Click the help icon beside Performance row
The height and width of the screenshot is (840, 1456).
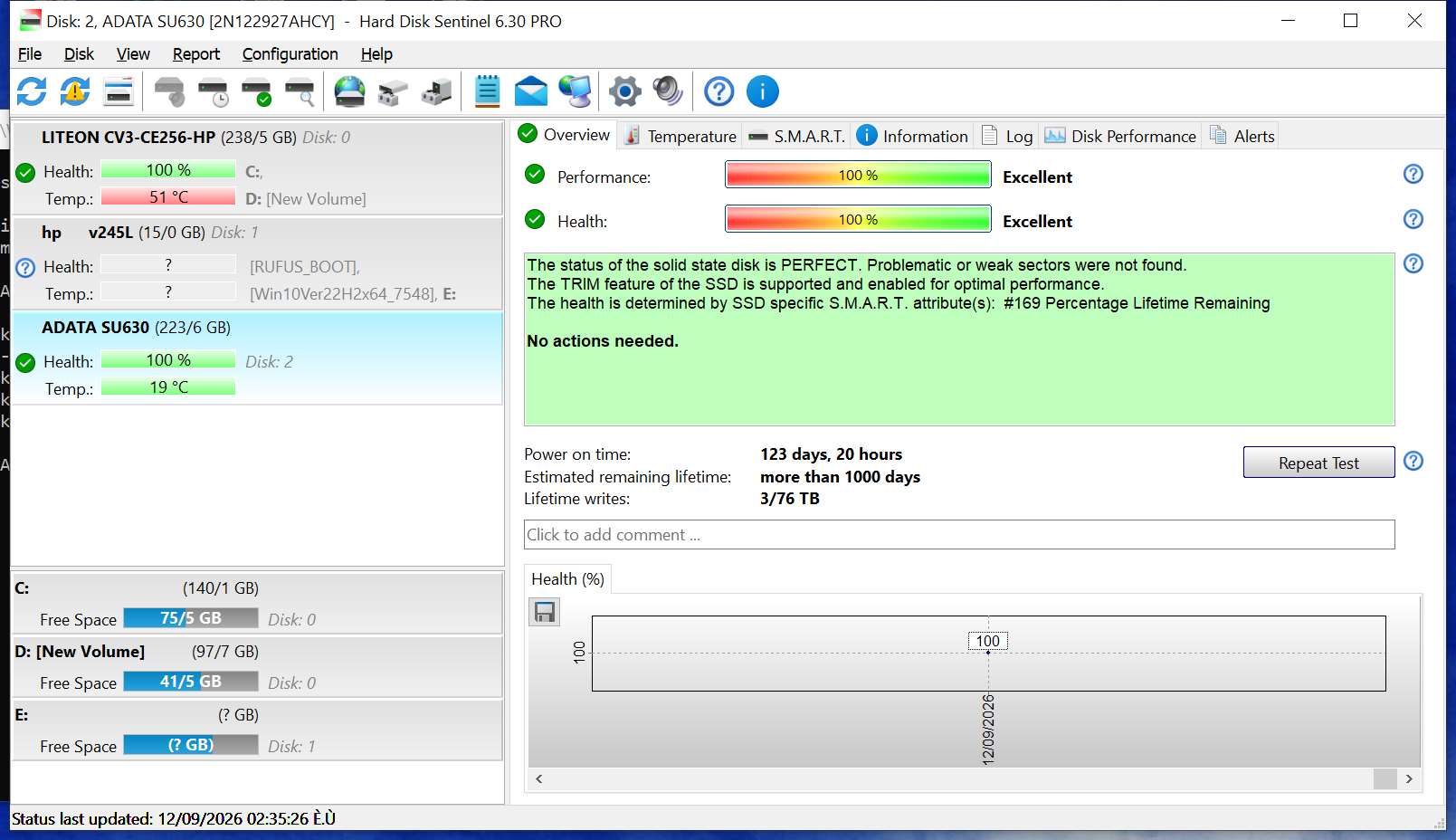(x=1413, y=174)
